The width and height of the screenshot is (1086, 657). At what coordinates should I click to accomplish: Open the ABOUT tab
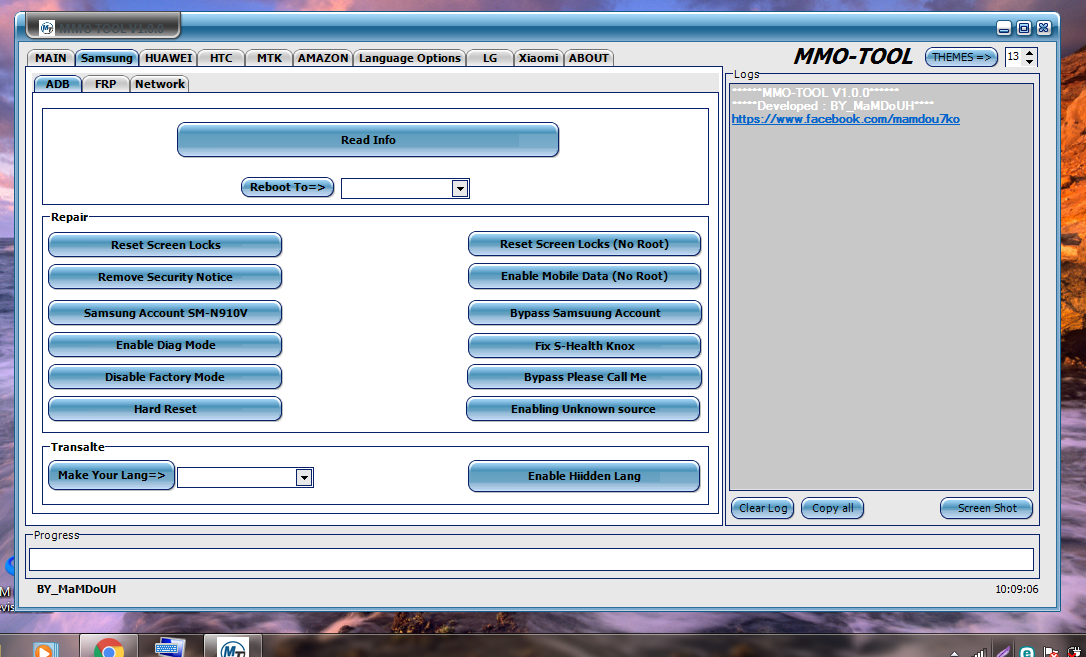(x=588, y=58)
